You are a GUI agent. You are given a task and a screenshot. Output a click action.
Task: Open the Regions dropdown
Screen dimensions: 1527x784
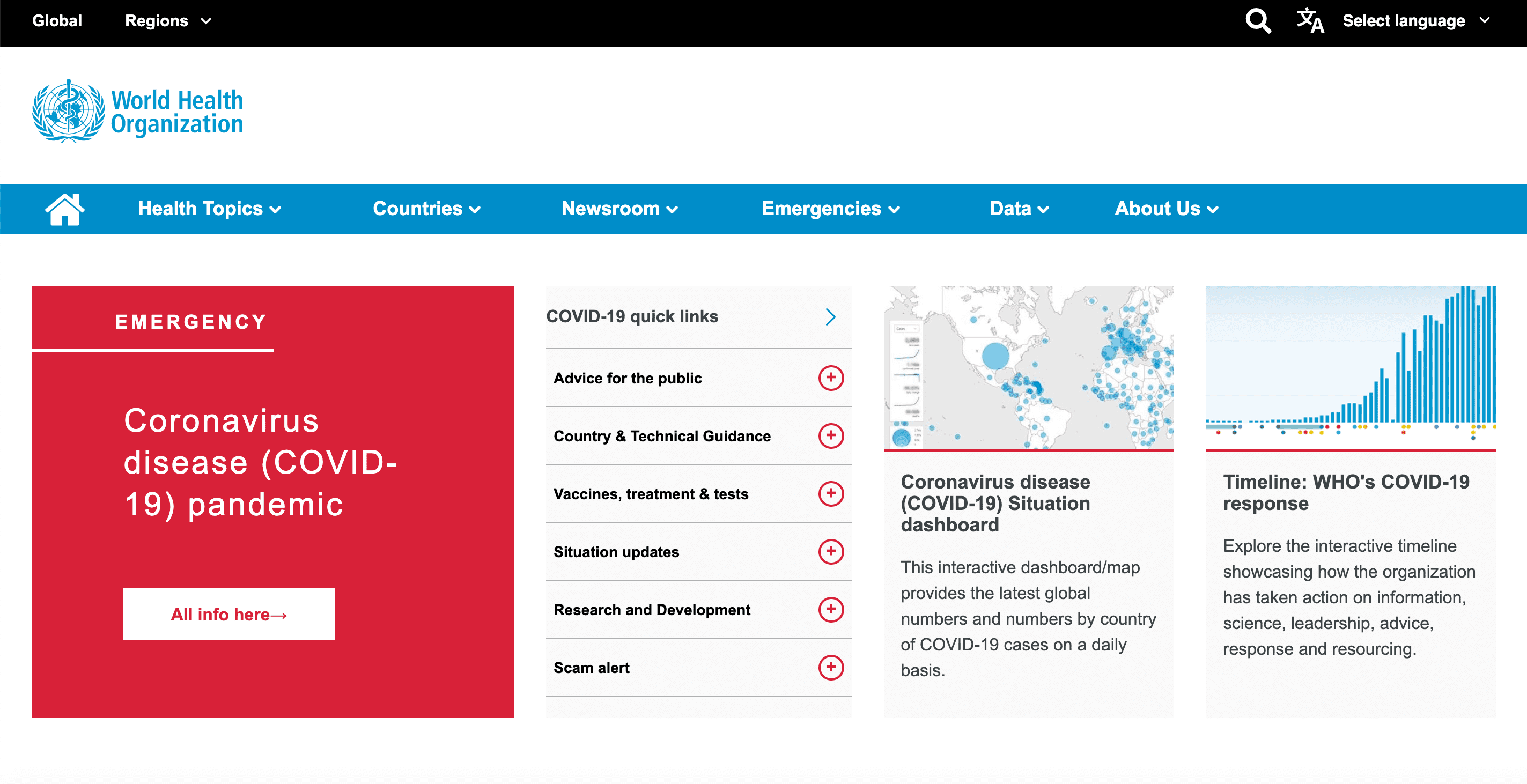click(x=168, y=21)
